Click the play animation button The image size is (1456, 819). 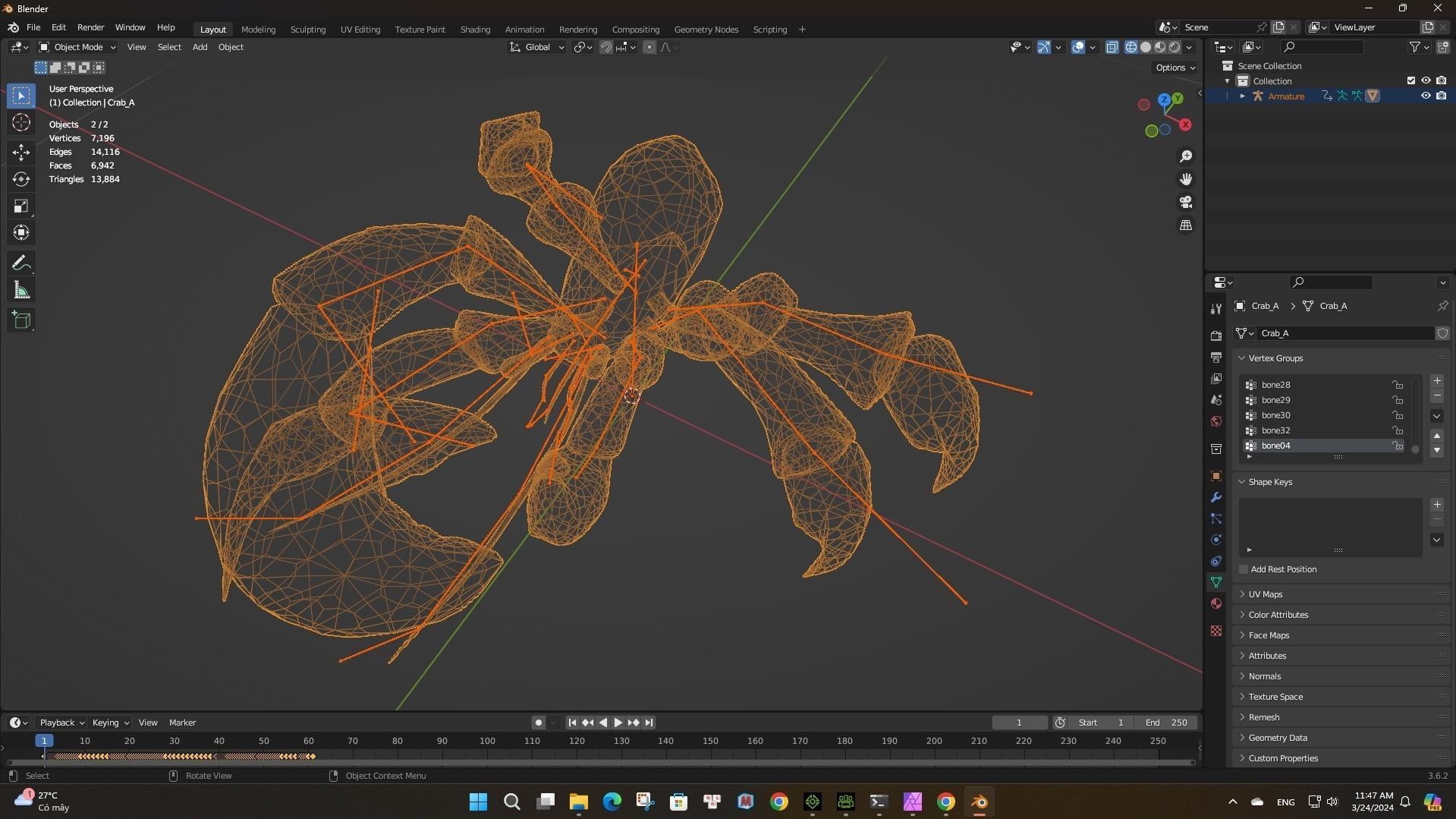tap(618, 723)
